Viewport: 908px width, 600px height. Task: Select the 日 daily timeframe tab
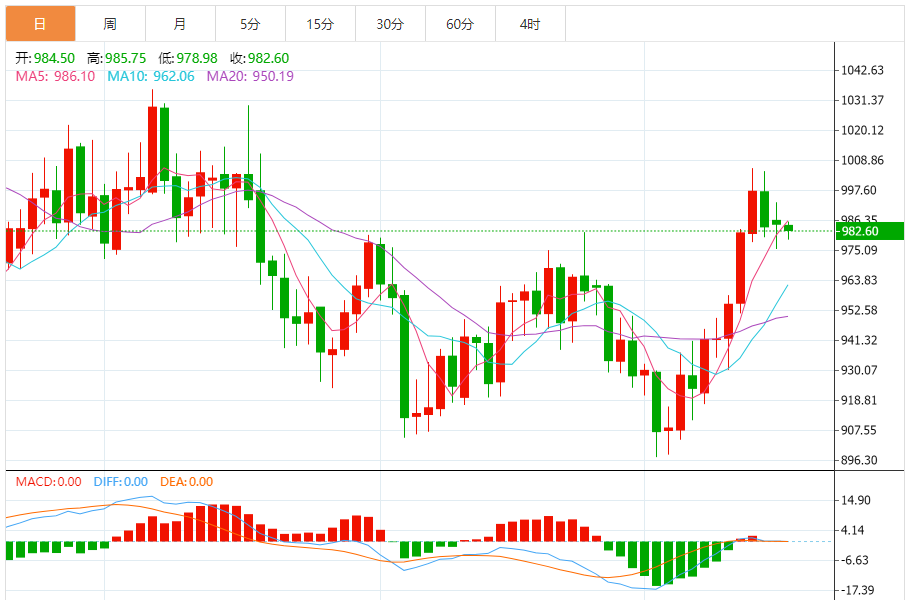click(x=41, y=24)
